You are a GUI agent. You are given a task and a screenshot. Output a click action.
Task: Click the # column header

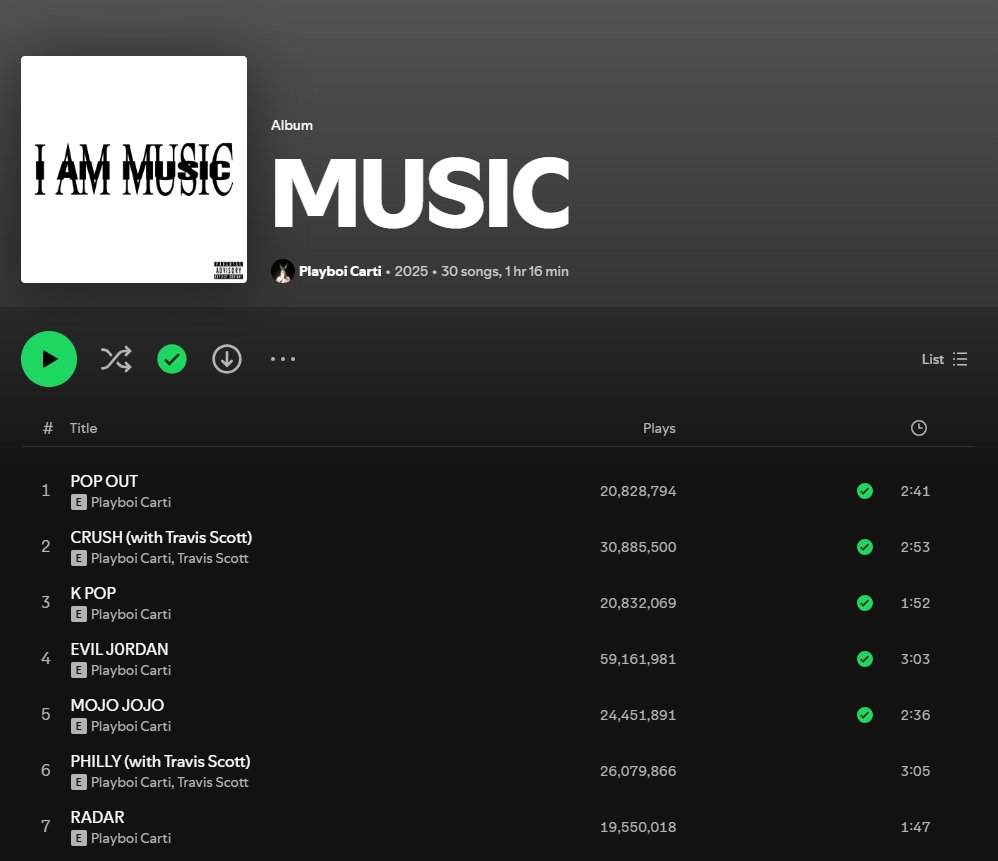(48, 428)
